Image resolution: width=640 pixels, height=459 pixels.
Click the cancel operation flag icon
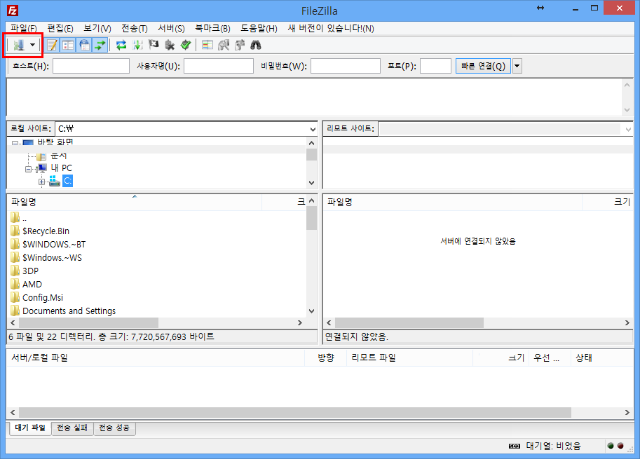click(x=153, y=44)
